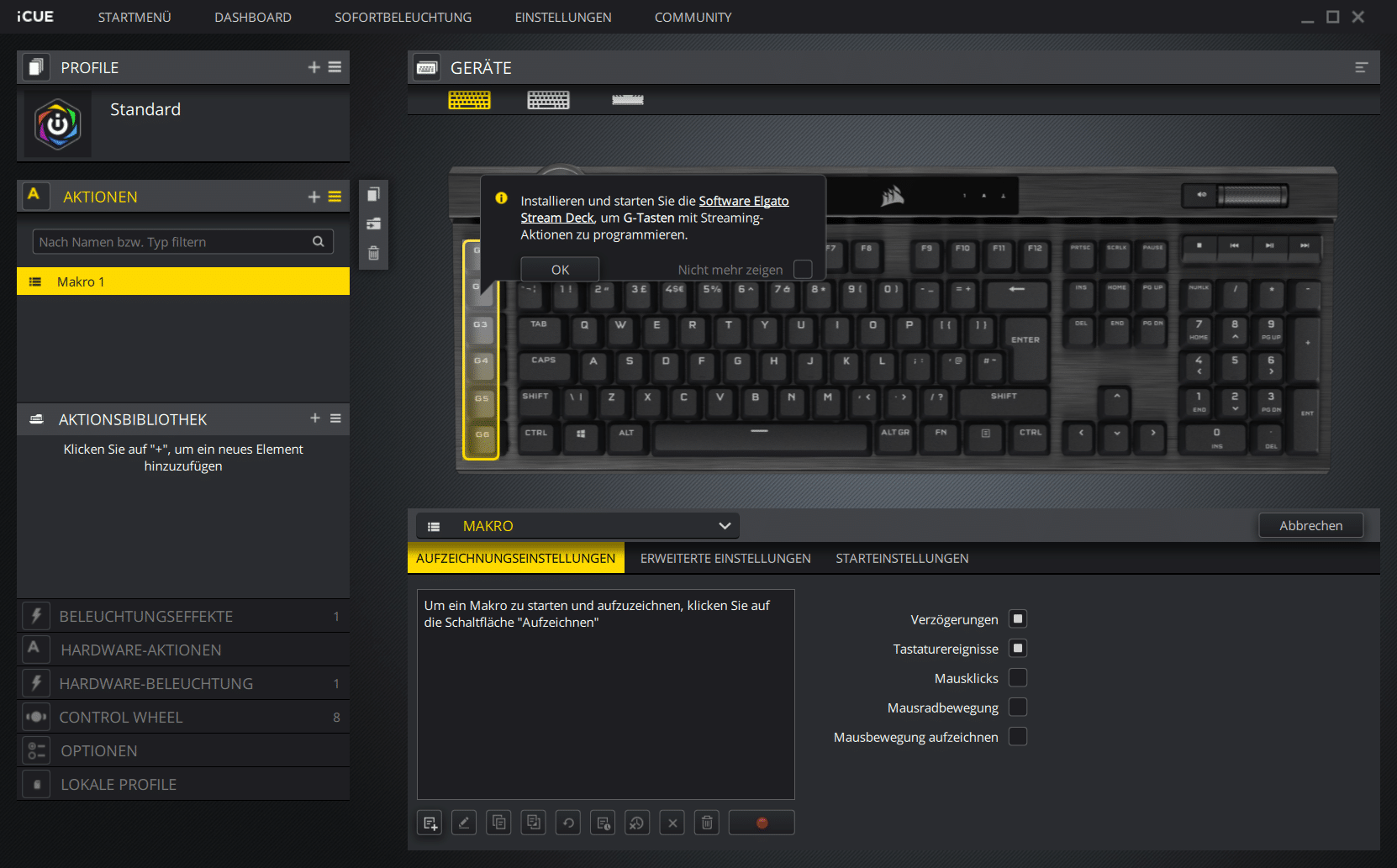Switch to Erweiterte Einstellungen tab

click(x=725, y=558)
